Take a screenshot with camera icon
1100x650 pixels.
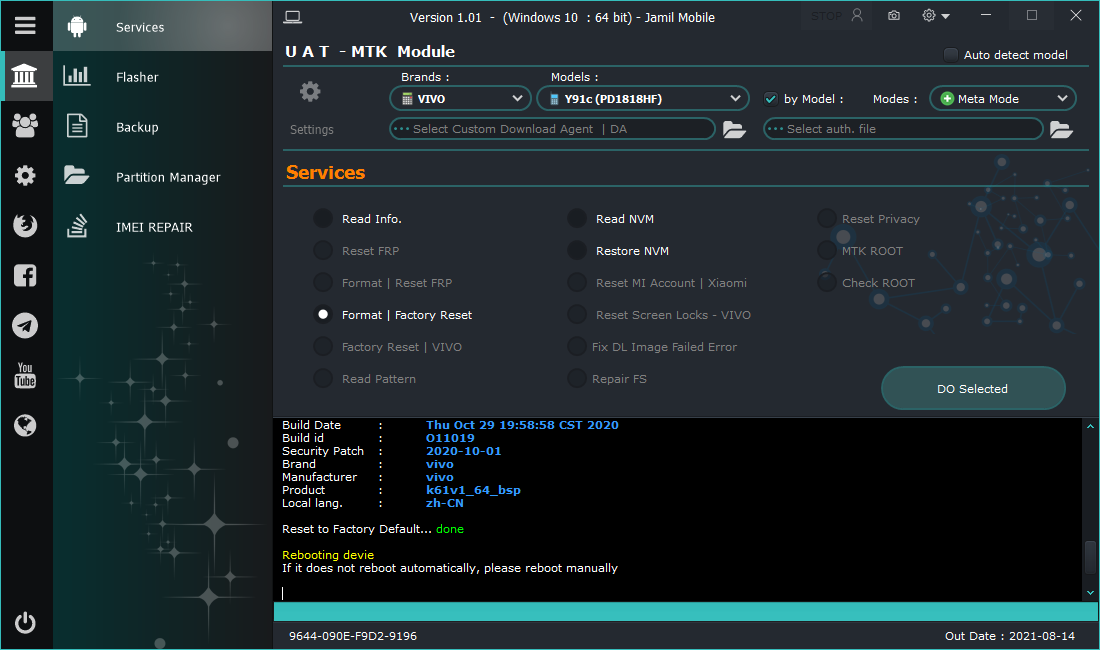point(894,15)
